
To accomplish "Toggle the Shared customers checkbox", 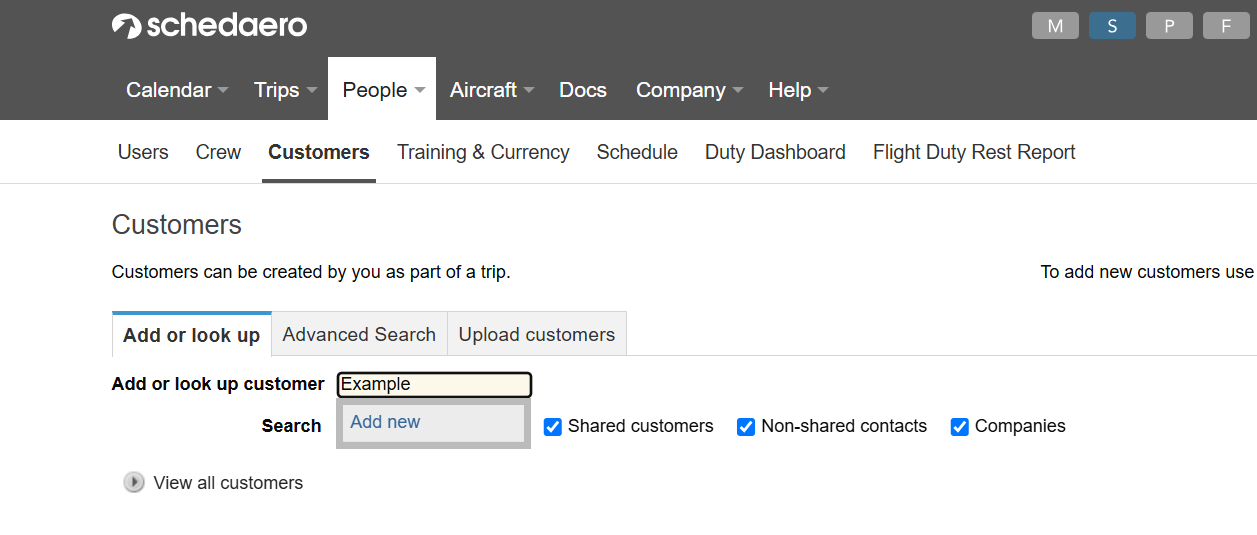I will point(553,427).
